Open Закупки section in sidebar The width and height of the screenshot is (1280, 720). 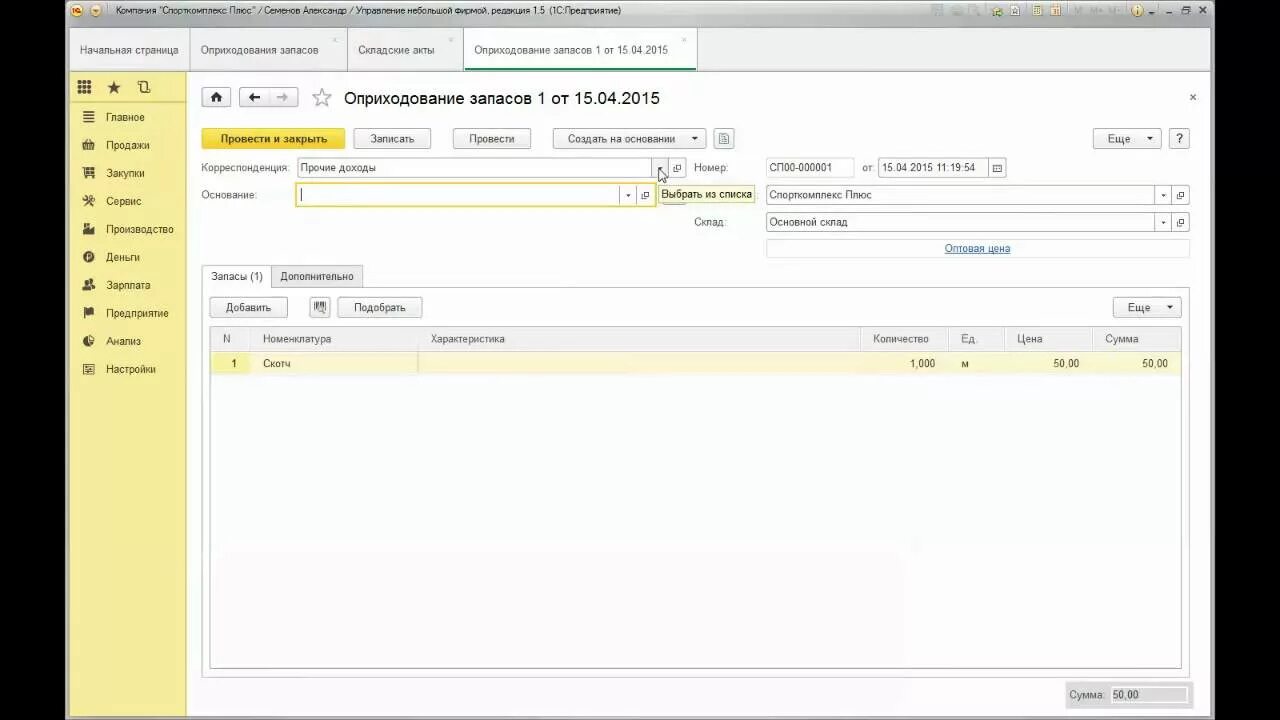(x=126, y=173)
